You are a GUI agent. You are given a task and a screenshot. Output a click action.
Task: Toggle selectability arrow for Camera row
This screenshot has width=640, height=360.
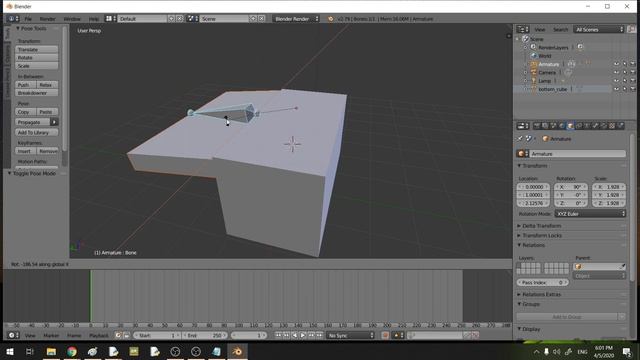(624, 73)
